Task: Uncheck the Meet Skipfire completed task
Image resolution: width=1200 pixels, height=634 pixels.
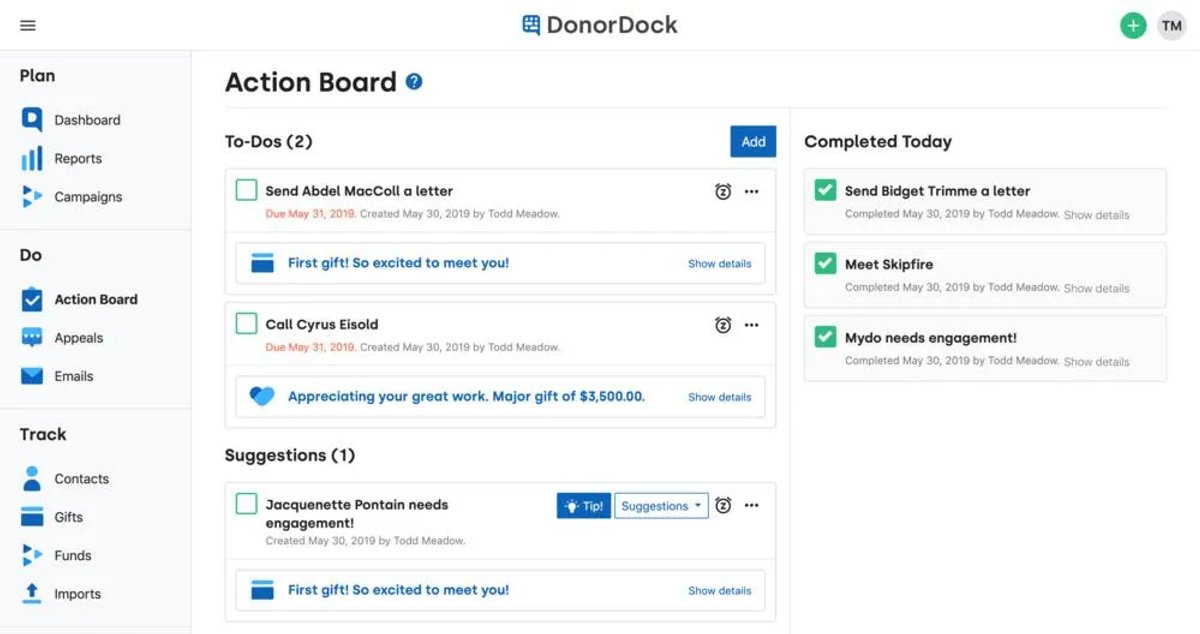Action: point(825,264)
